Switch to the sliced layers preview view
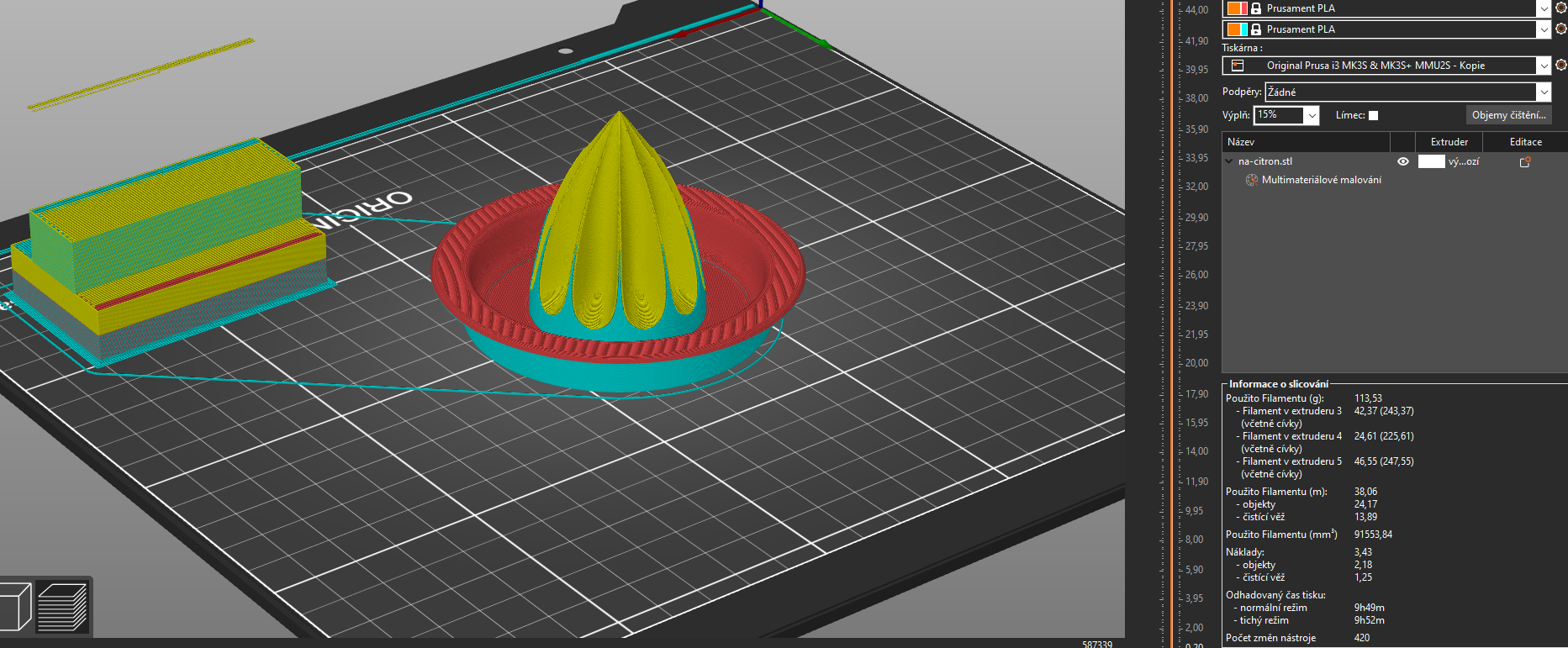The image size is (1568, 648). tap(62, 607)
